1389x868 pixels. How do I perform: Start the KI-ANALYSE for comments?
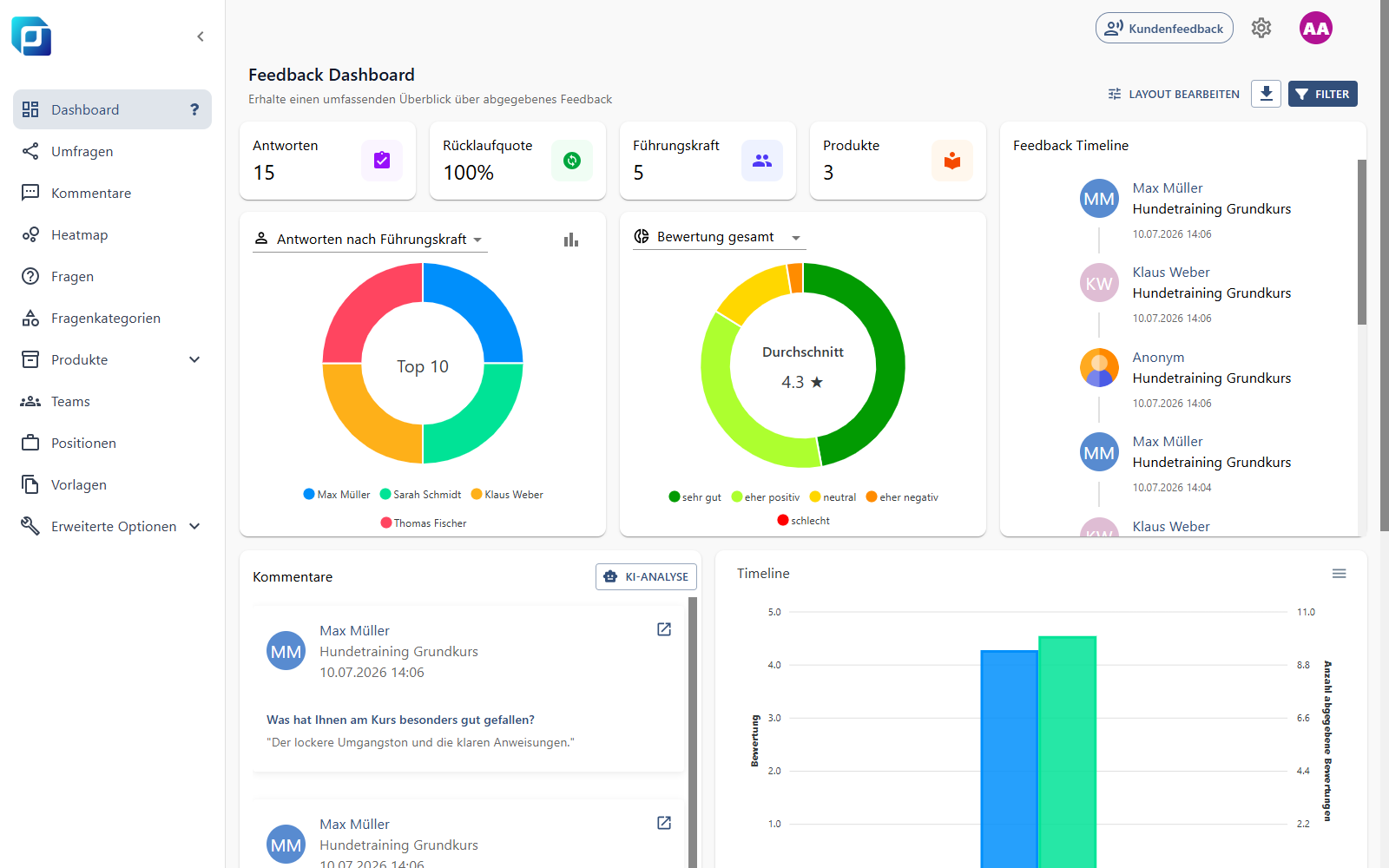[646, 576]
